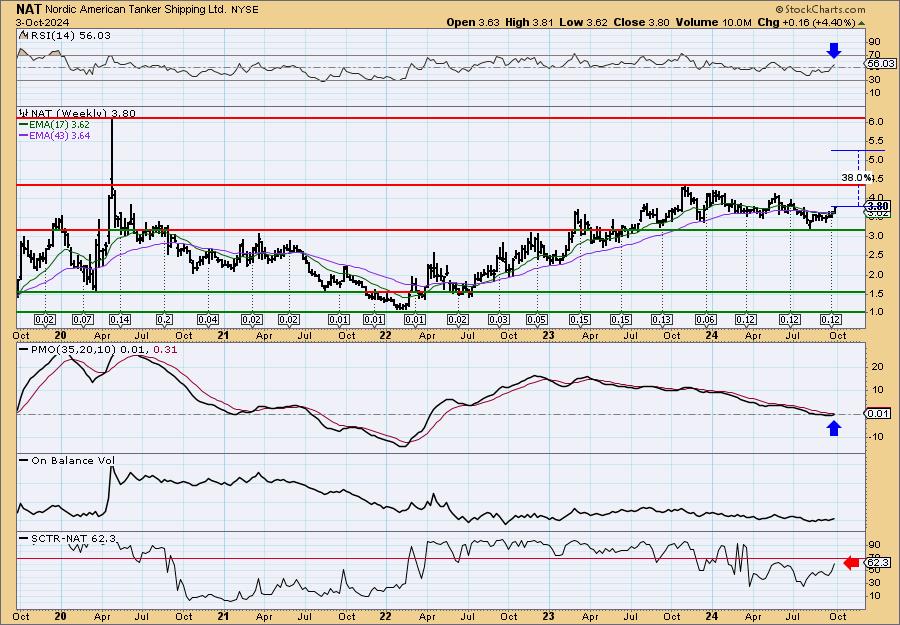Click the 3.80 price tag on price axis
900x625 pixels.
(879, 205)
